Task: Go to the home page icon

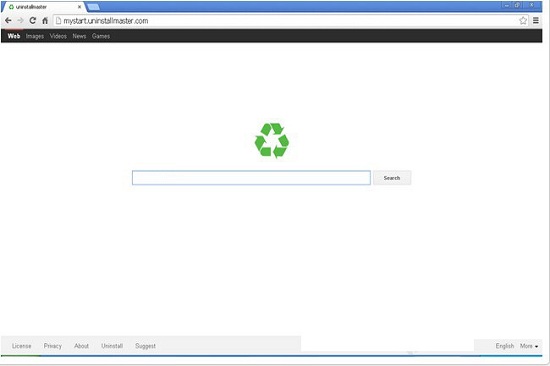Action: click(x=45, y=21)
